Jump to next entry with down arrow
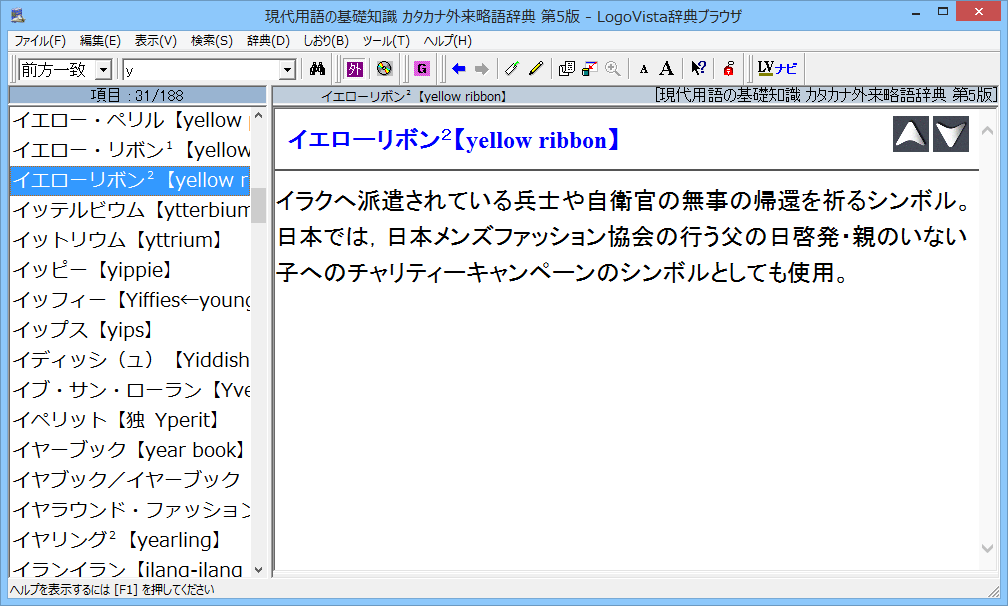Image resolution: width=1008 pixels, height=606 pixels. (950, 134)
